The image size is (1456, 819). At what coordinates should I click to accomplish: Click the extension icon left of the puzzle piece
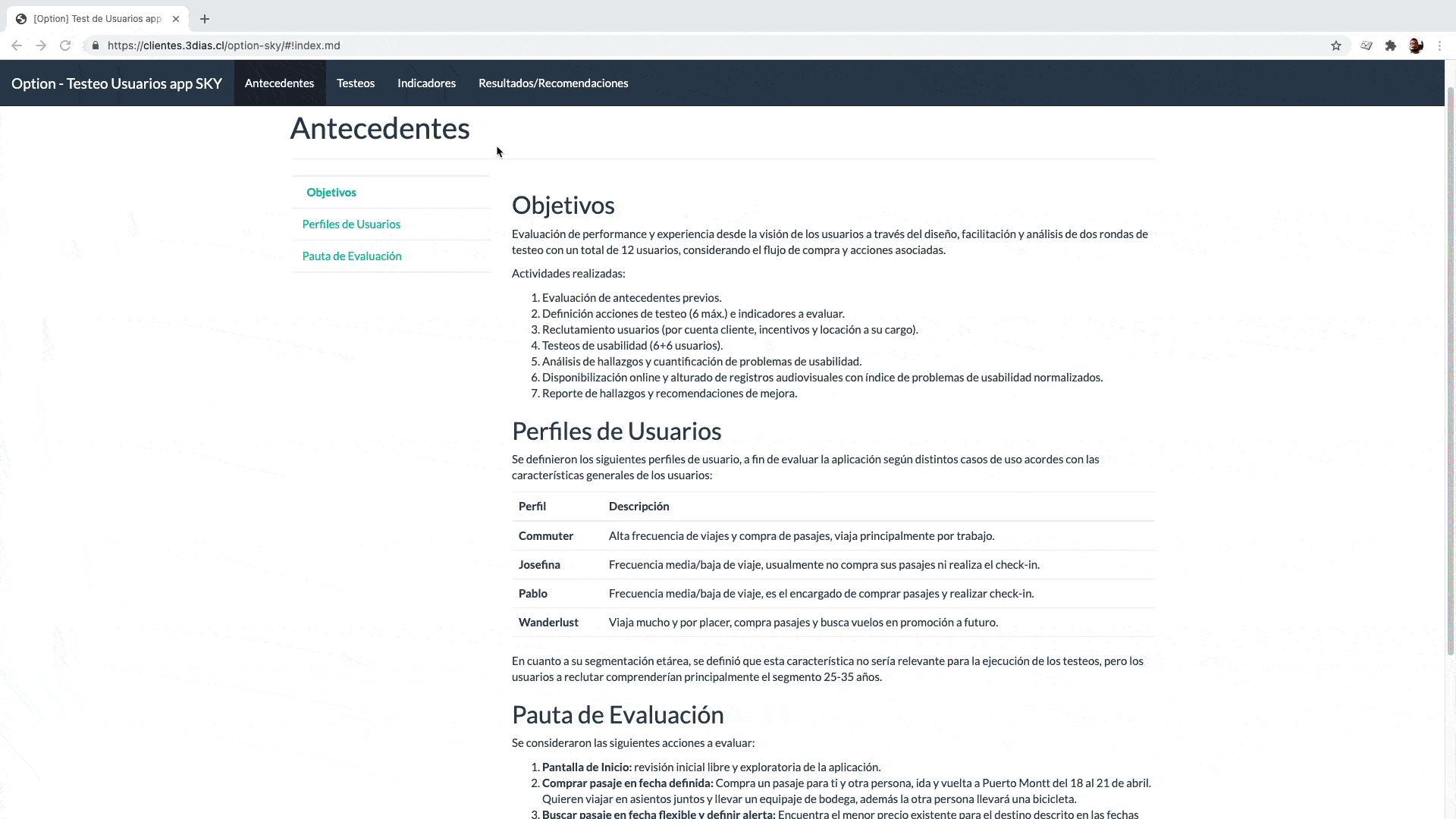1367,45
